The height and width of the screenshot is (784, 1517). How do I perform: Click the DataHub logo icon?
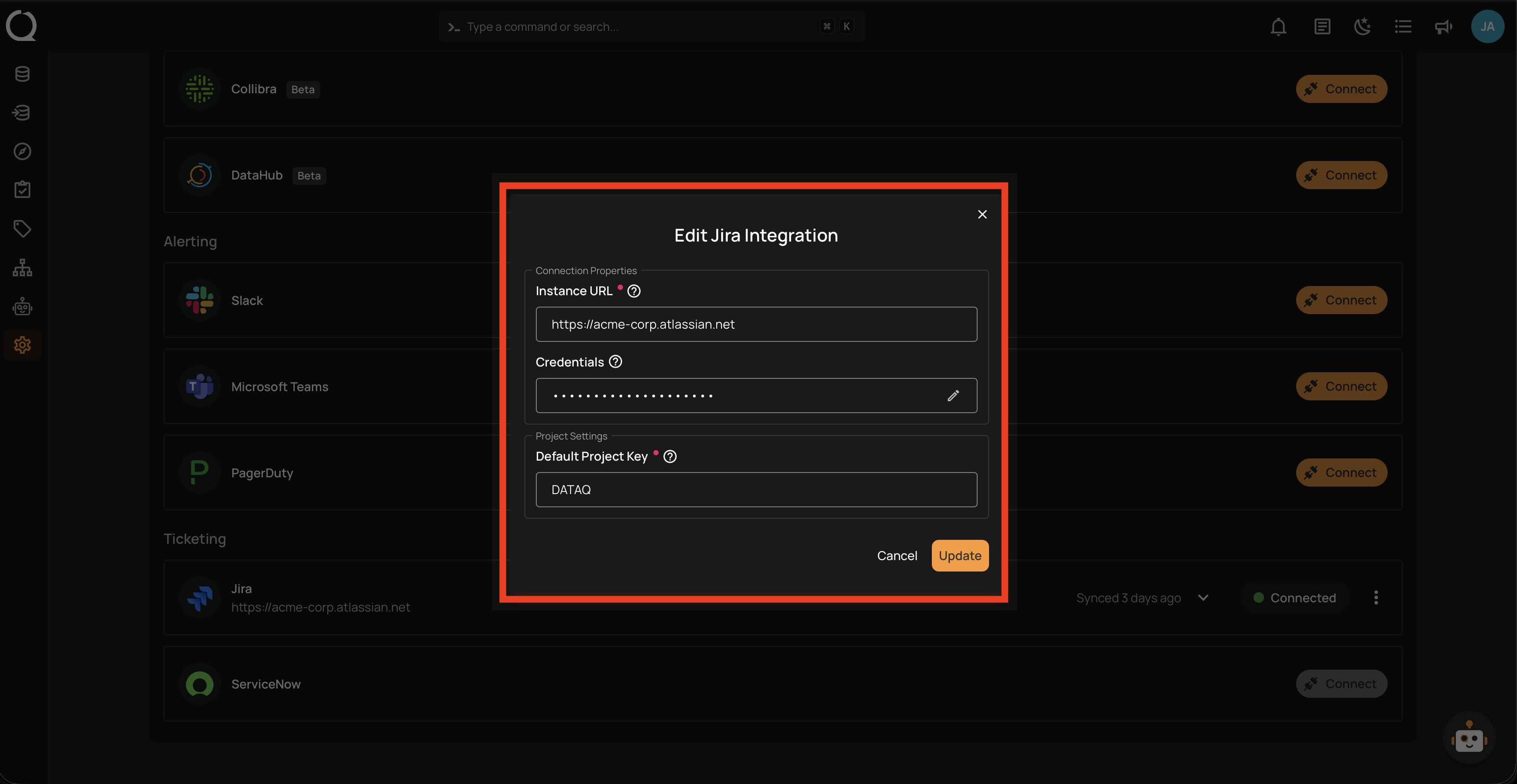point(200,175)
